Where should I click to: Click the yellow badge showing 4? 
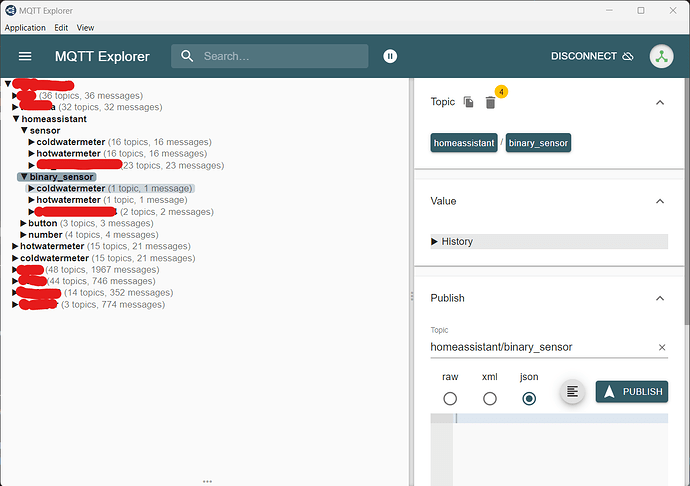(x=501, y=92)
